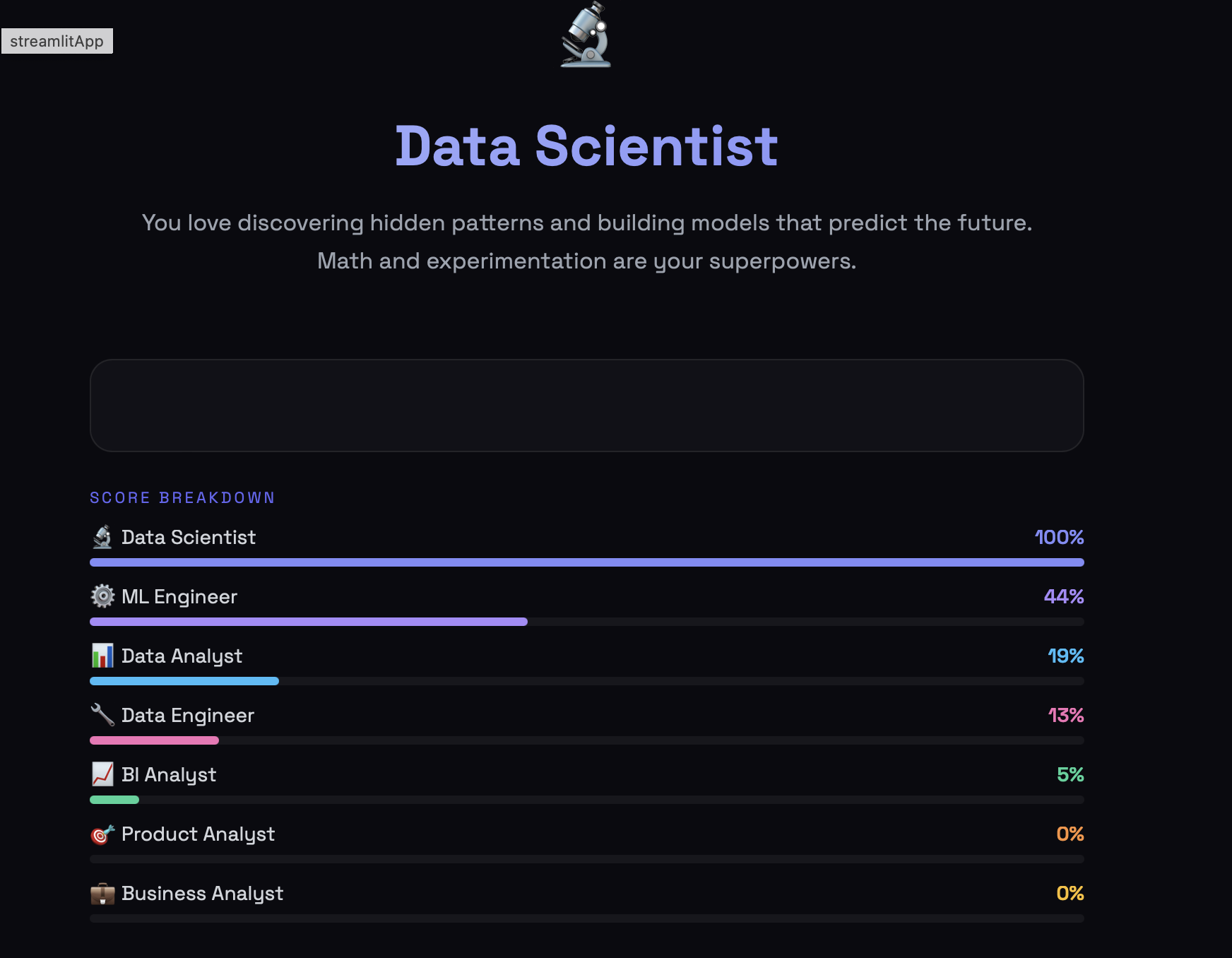Click the microscope icon beside Data Scientist score
The width and height of the screenshot is (1232, 958).
click(102, 537)
